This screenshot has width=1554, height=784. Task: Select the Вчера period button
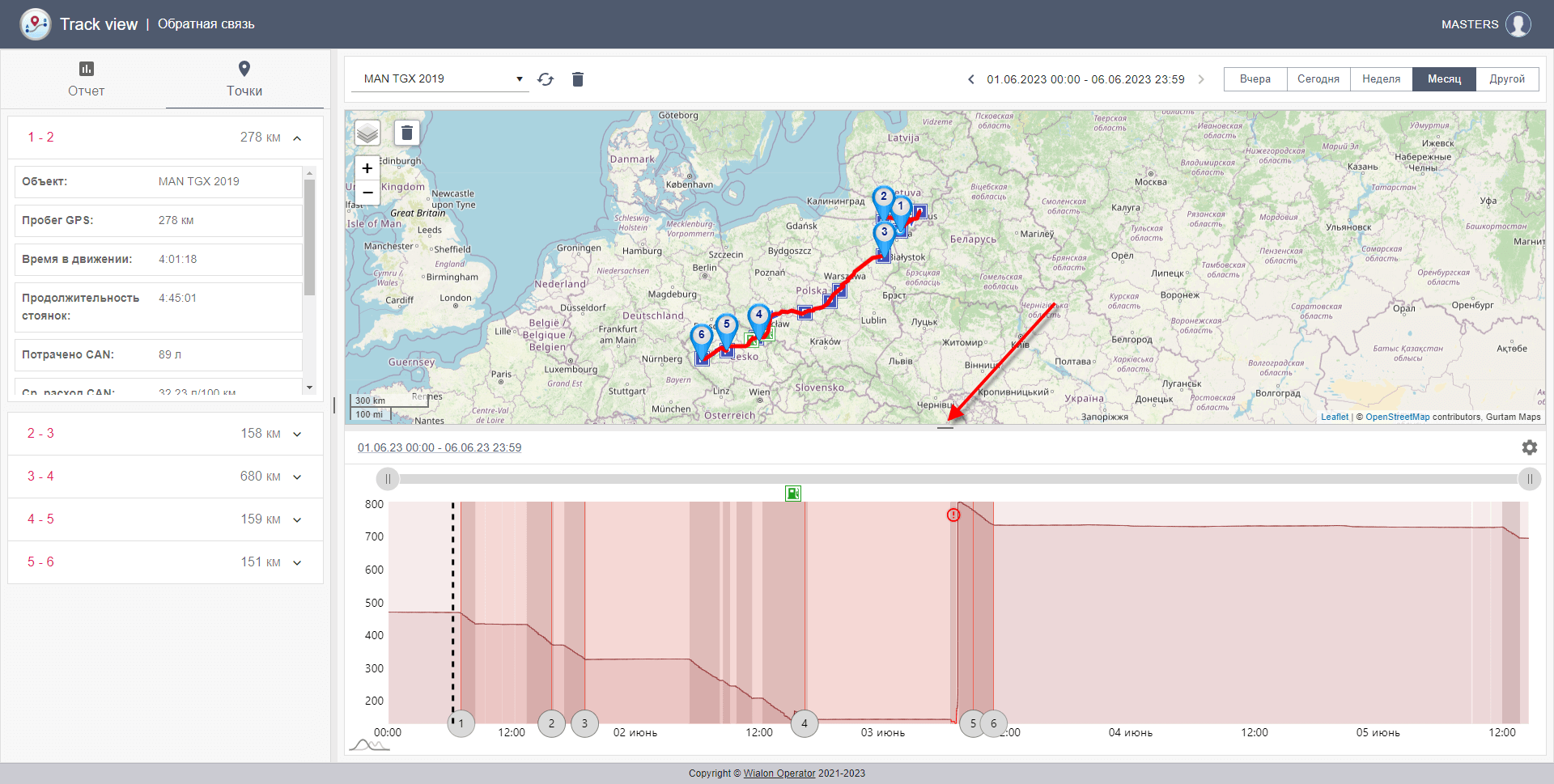click(1255, 79)
